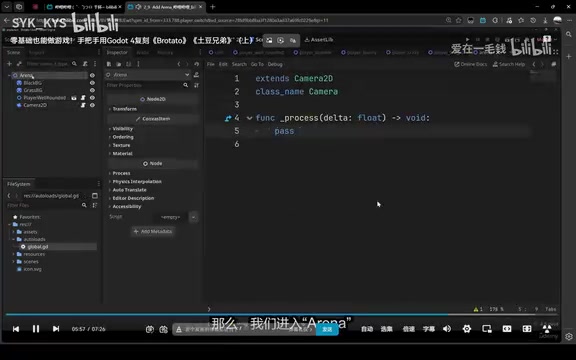The width and height of the screenshot is (576, 360).
Task: Open PlayerWellRounded scene in editor icon
Action: 74,98
